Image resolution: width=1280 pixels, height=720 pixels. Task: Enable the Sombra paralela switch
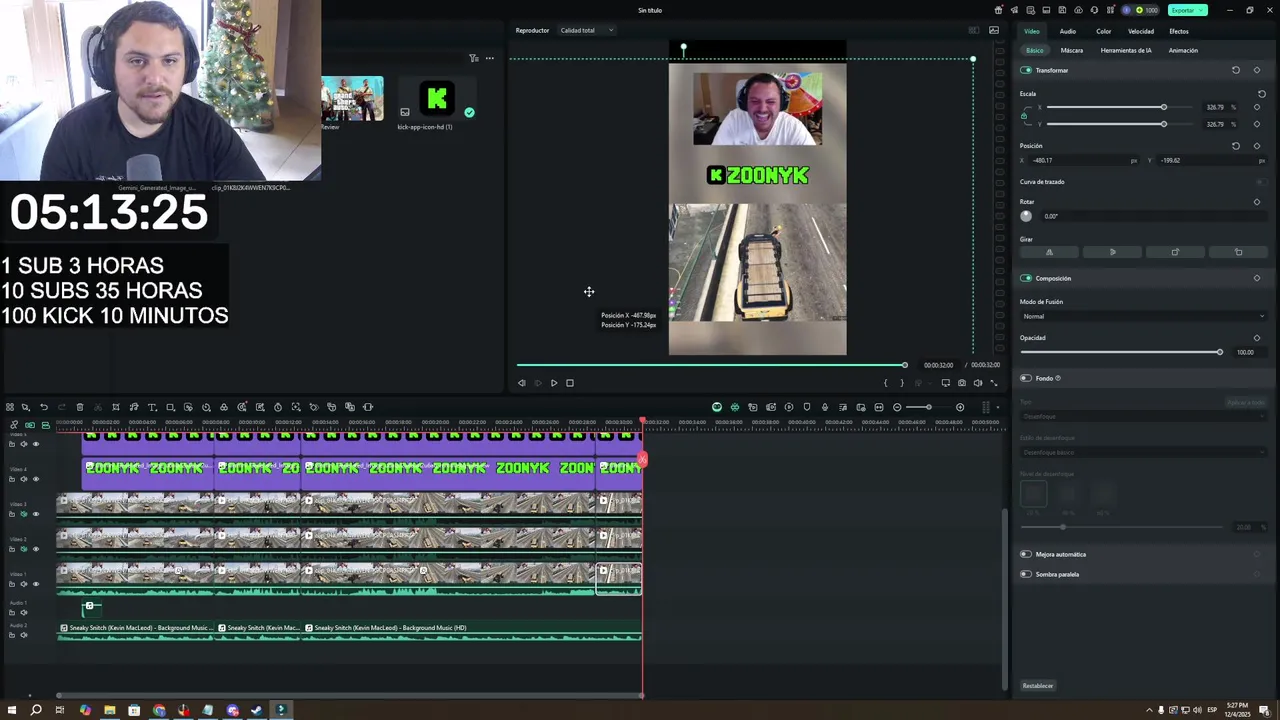point(1026,574)
